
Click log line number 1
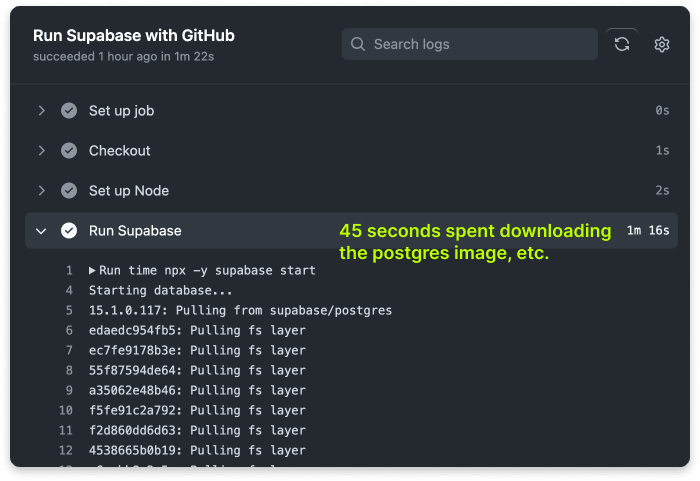69,270
